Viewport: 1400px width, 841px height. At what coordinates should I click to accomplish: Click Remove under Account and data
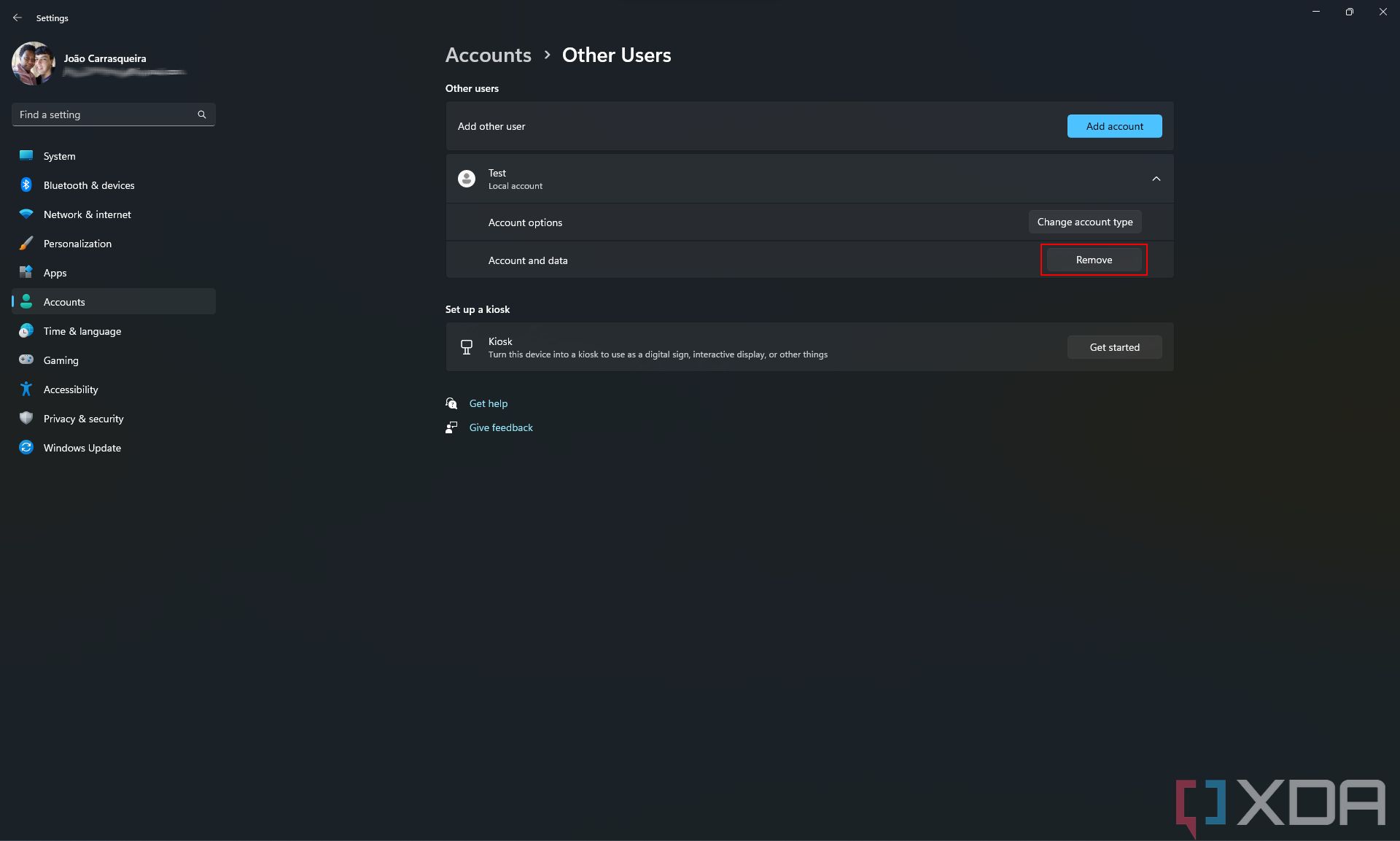1093,260
